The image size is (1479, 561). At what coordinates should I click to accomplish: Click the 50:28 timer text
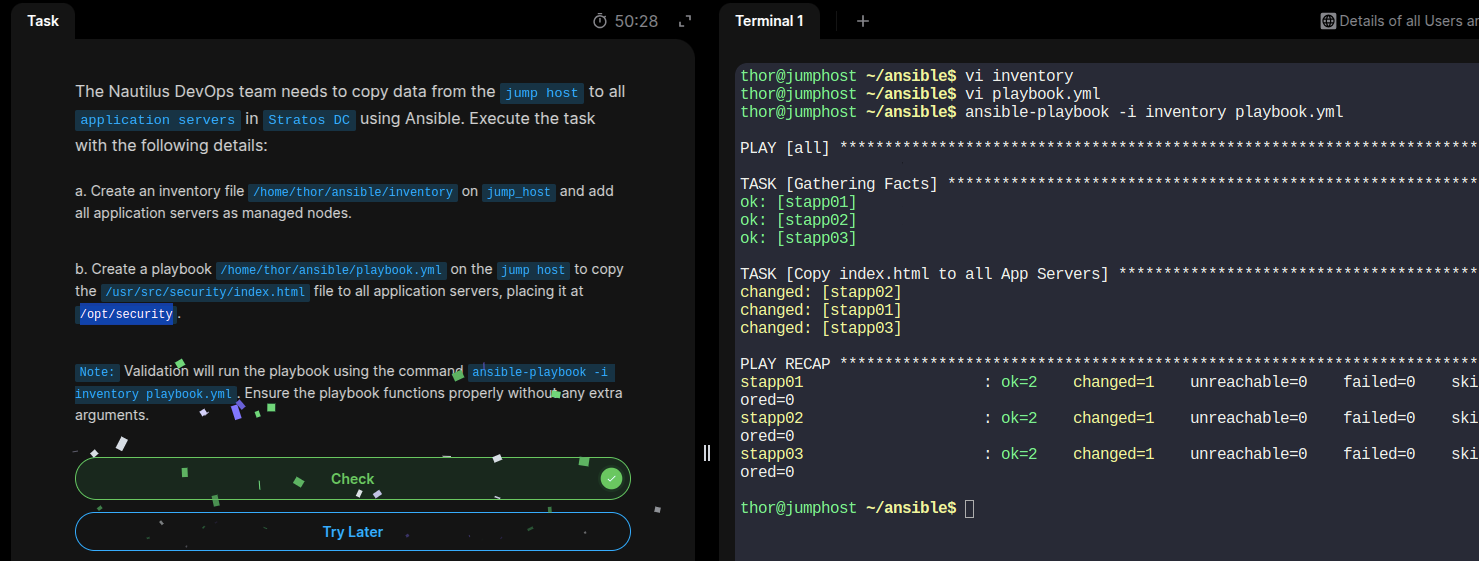click(636, 21)
